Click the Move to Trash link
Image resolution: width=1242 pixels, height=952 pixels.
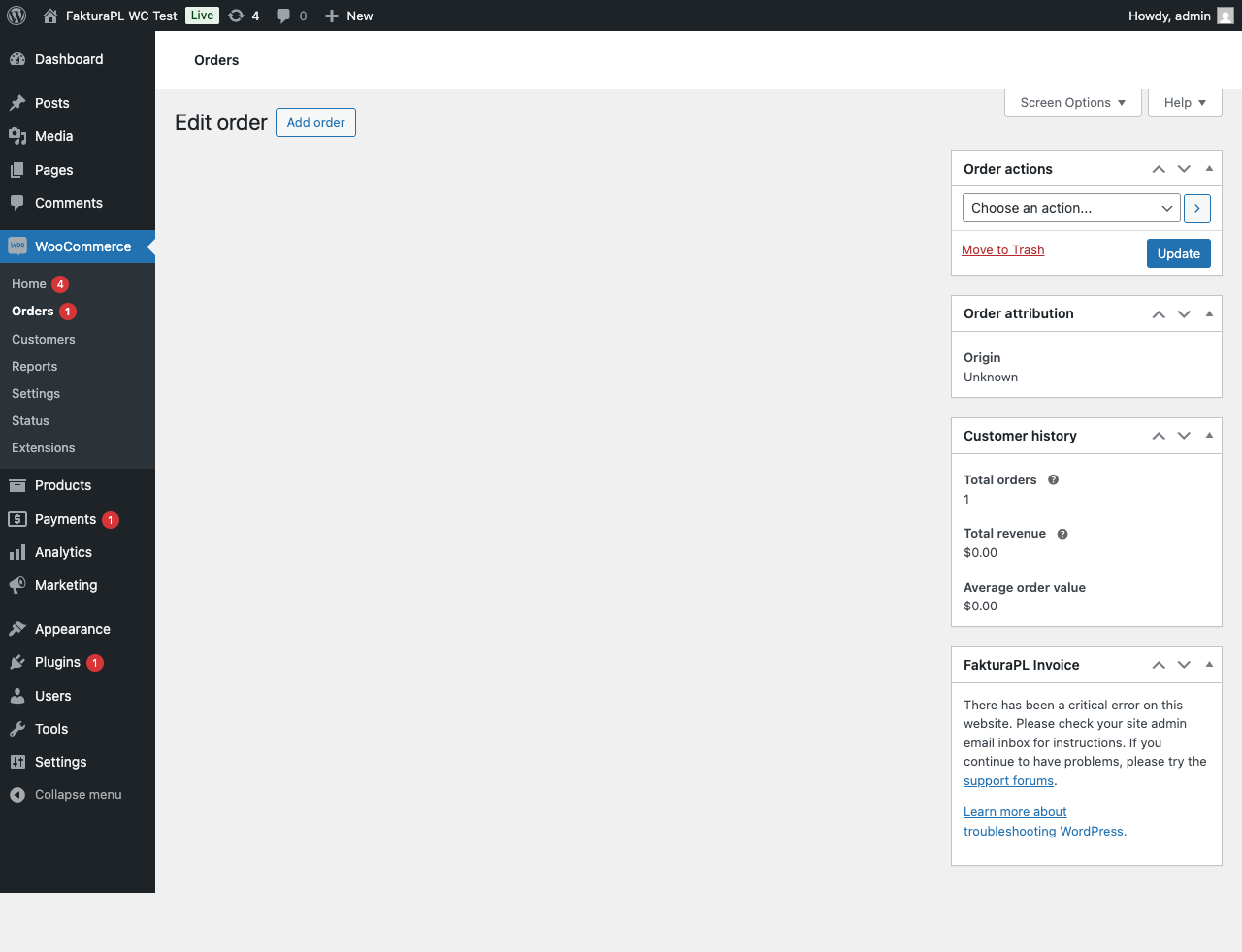[1002, 249]
